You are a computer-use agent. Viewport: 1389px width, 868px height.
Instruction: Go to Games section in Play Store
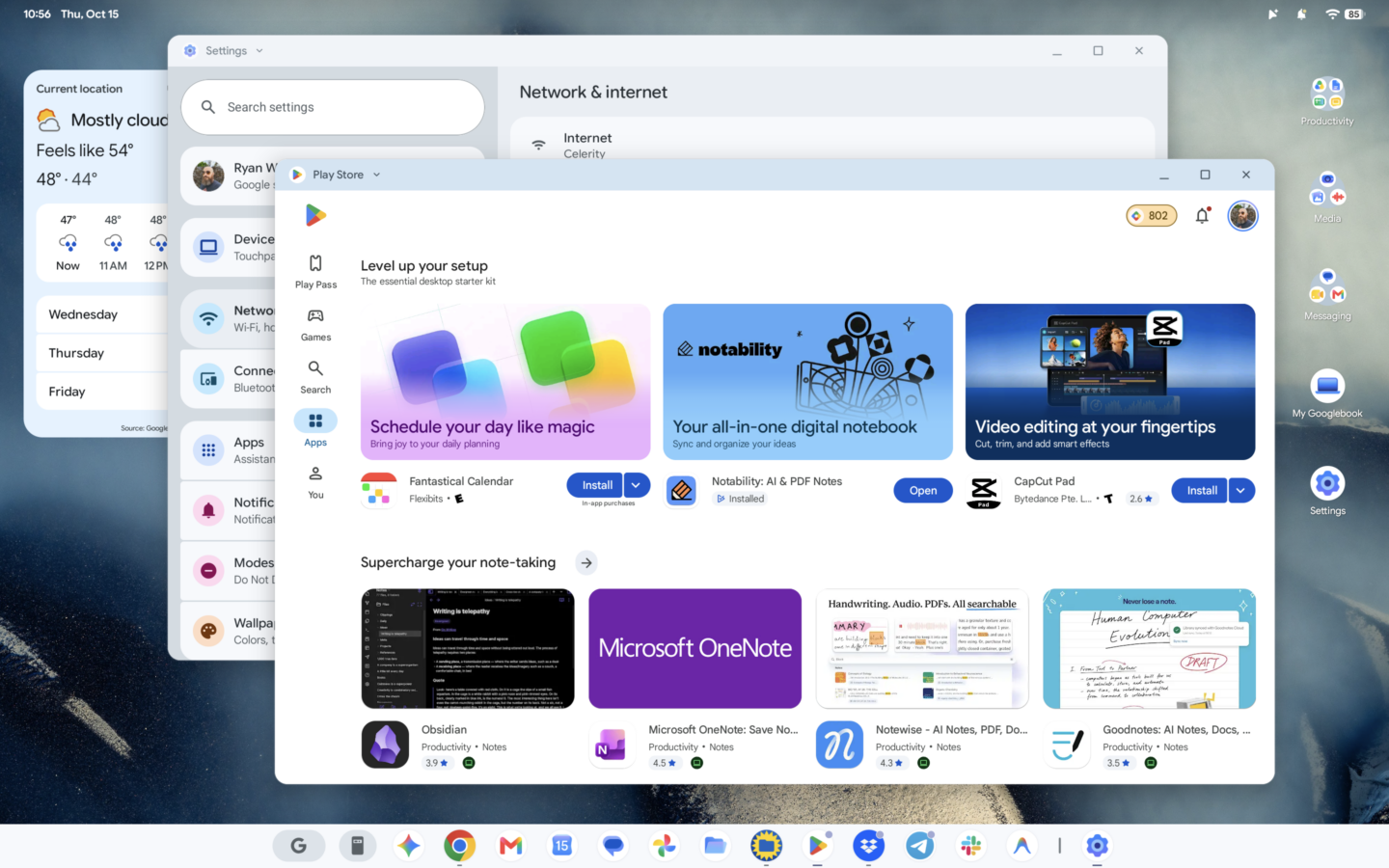click(x=315, y=324)
